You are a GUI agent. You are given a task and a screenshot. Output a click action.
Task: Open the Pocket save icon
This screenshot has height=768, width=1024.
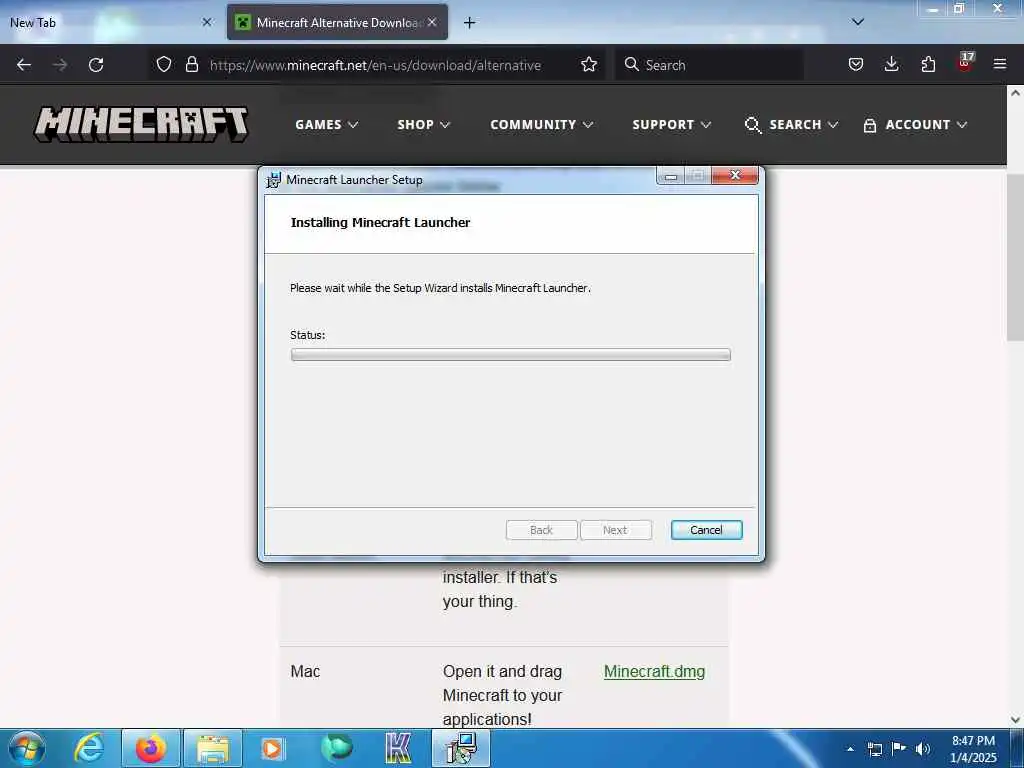point(856,65)
